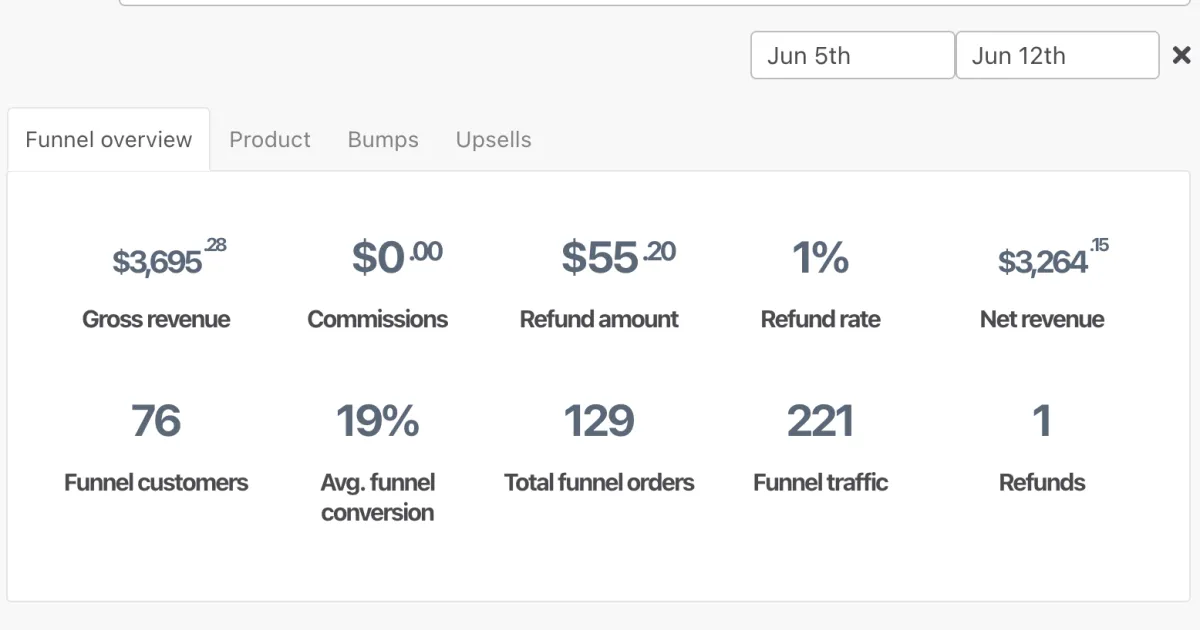Clear the date range with the X icon
1200x630 pixels.
click(1181, 56)
